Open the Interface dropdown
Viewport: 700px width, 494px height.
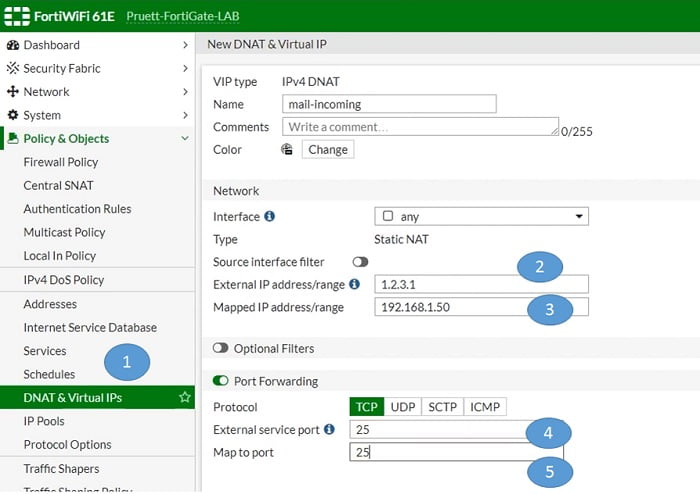point(481,216)
